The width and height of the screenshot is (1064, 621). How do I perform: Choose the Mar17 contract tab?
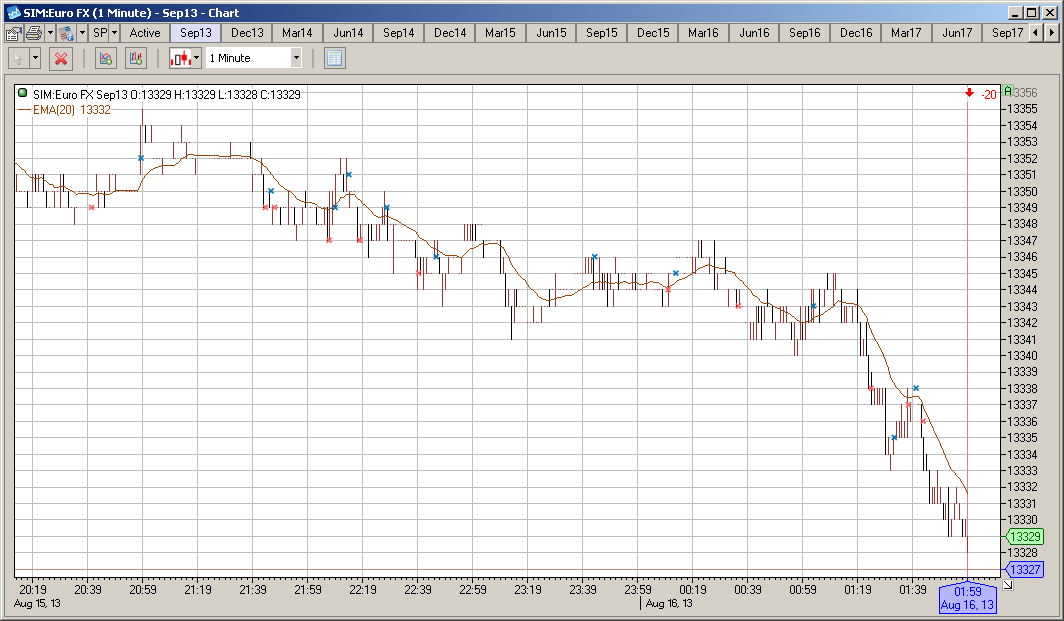pyautogui.click(x=906, y=33)
